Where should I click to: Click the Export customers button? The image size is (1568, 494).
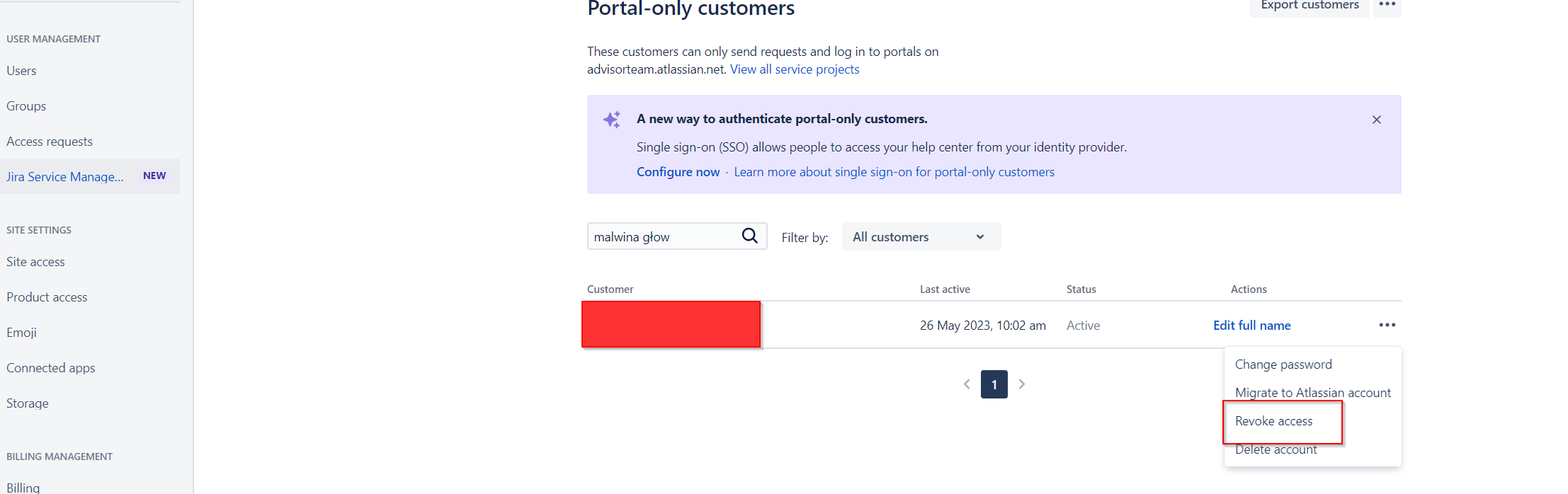[x=1309, y=4]
